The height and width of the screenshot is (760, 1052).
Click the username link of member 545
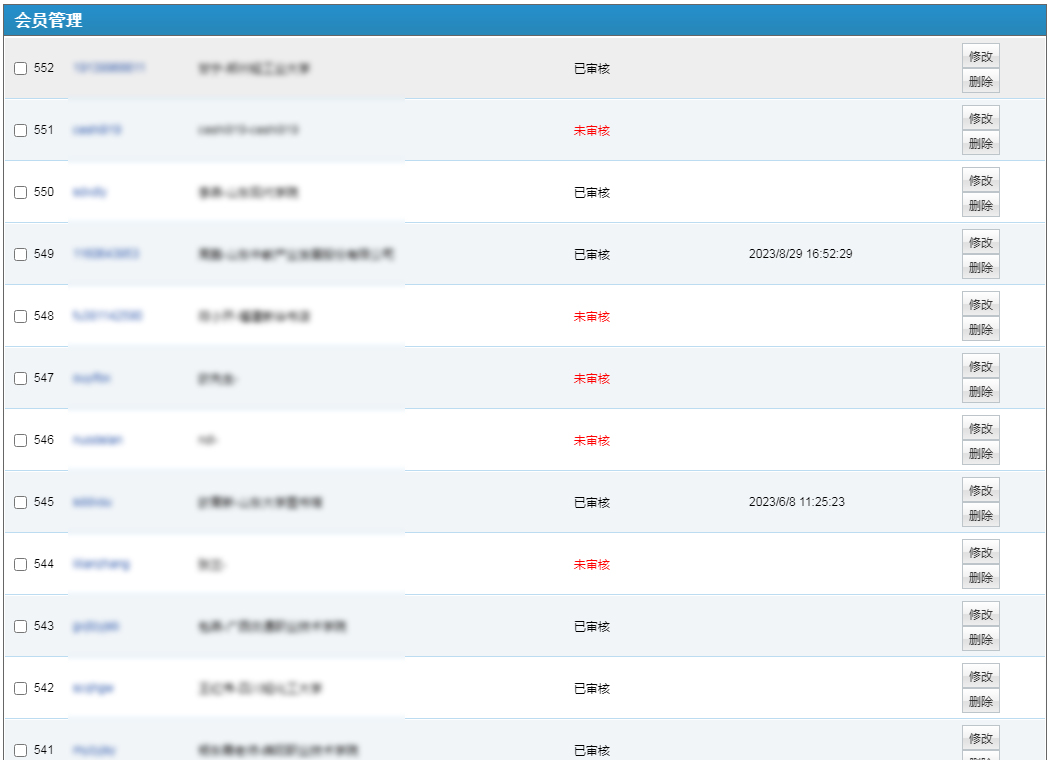92,502
